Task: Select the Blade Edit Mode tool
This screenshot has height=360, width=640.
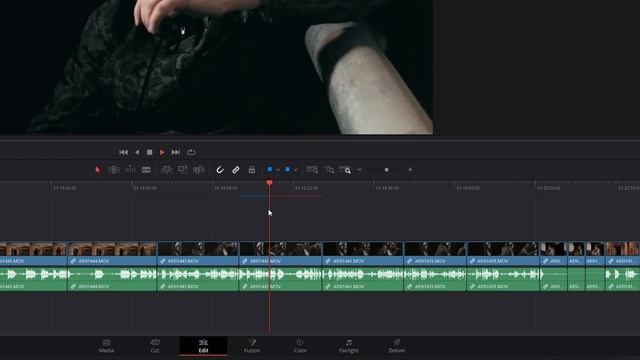Action: coord(146,170)
